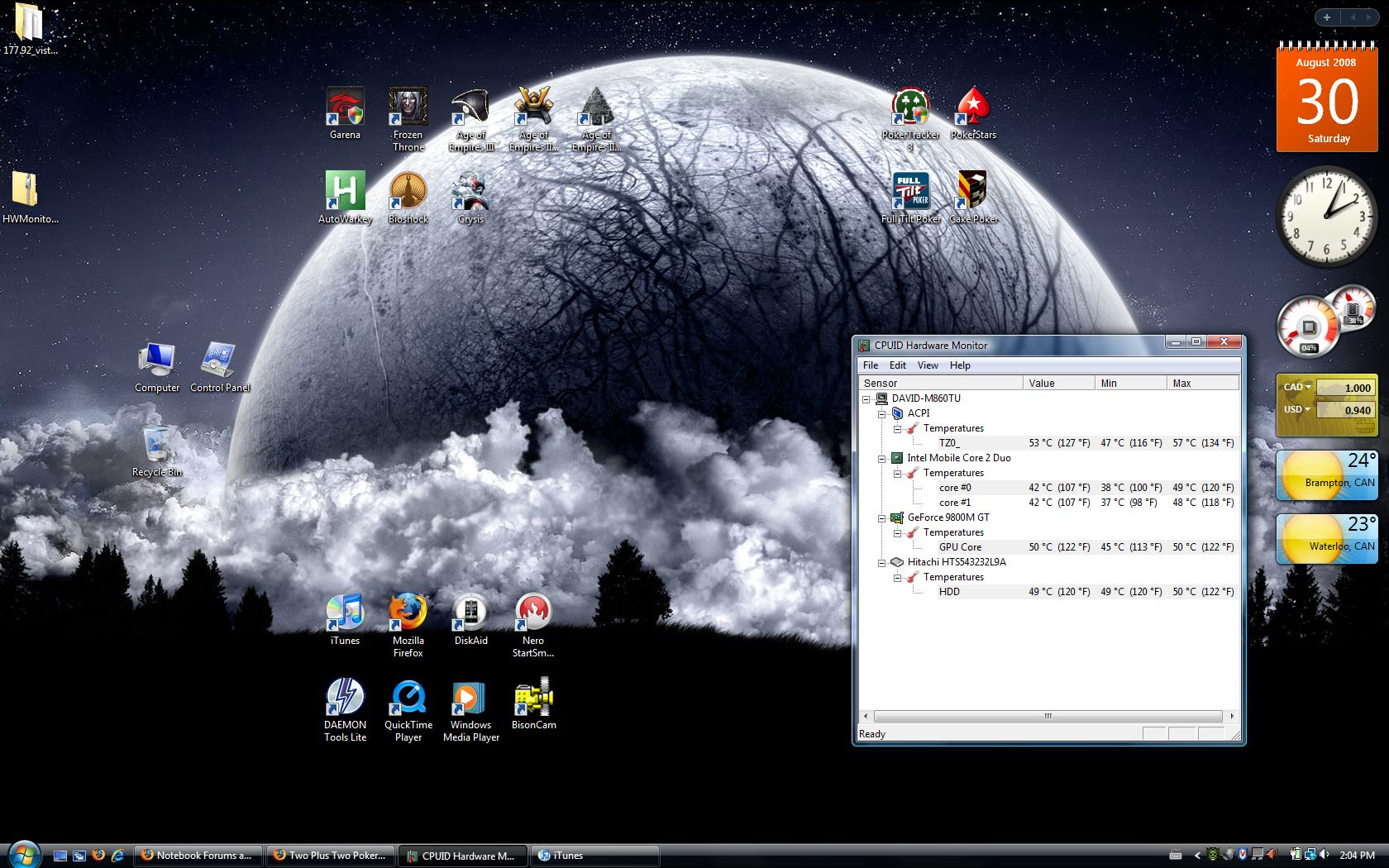This screenshot has height=868, width=1389.
Task: Open the Brampton weather gadget
Action: tap(1327, 475)
